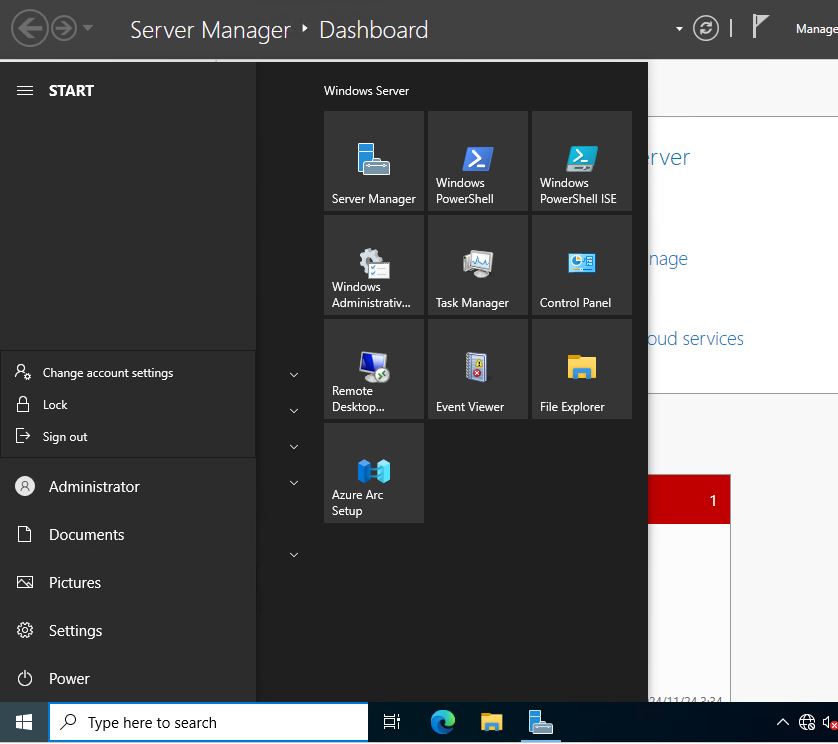Open the dropdown arrow beside the refresh icon
838x744 pixels.
[x=679, y=29]
